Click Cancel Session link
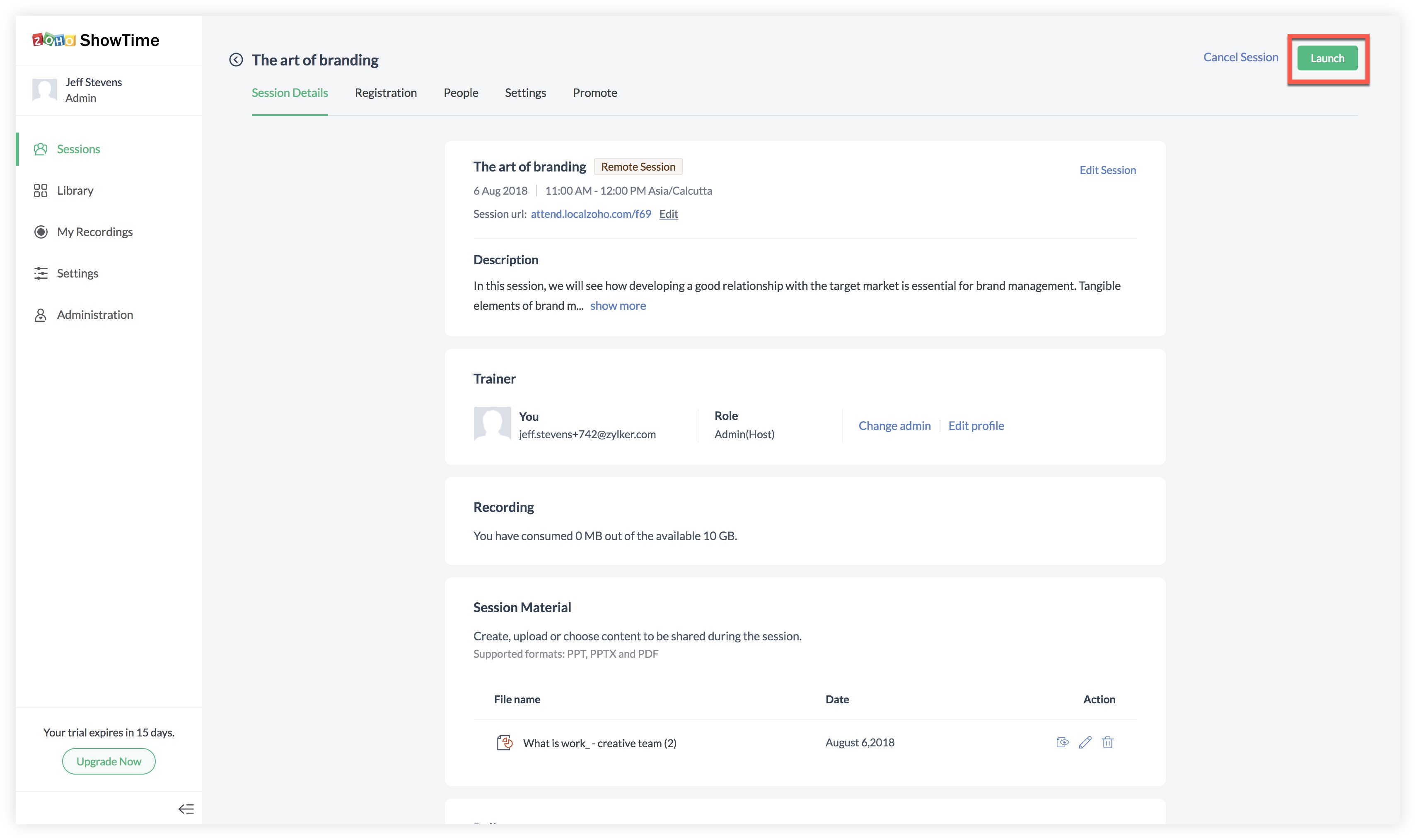 coord(1240,57)
